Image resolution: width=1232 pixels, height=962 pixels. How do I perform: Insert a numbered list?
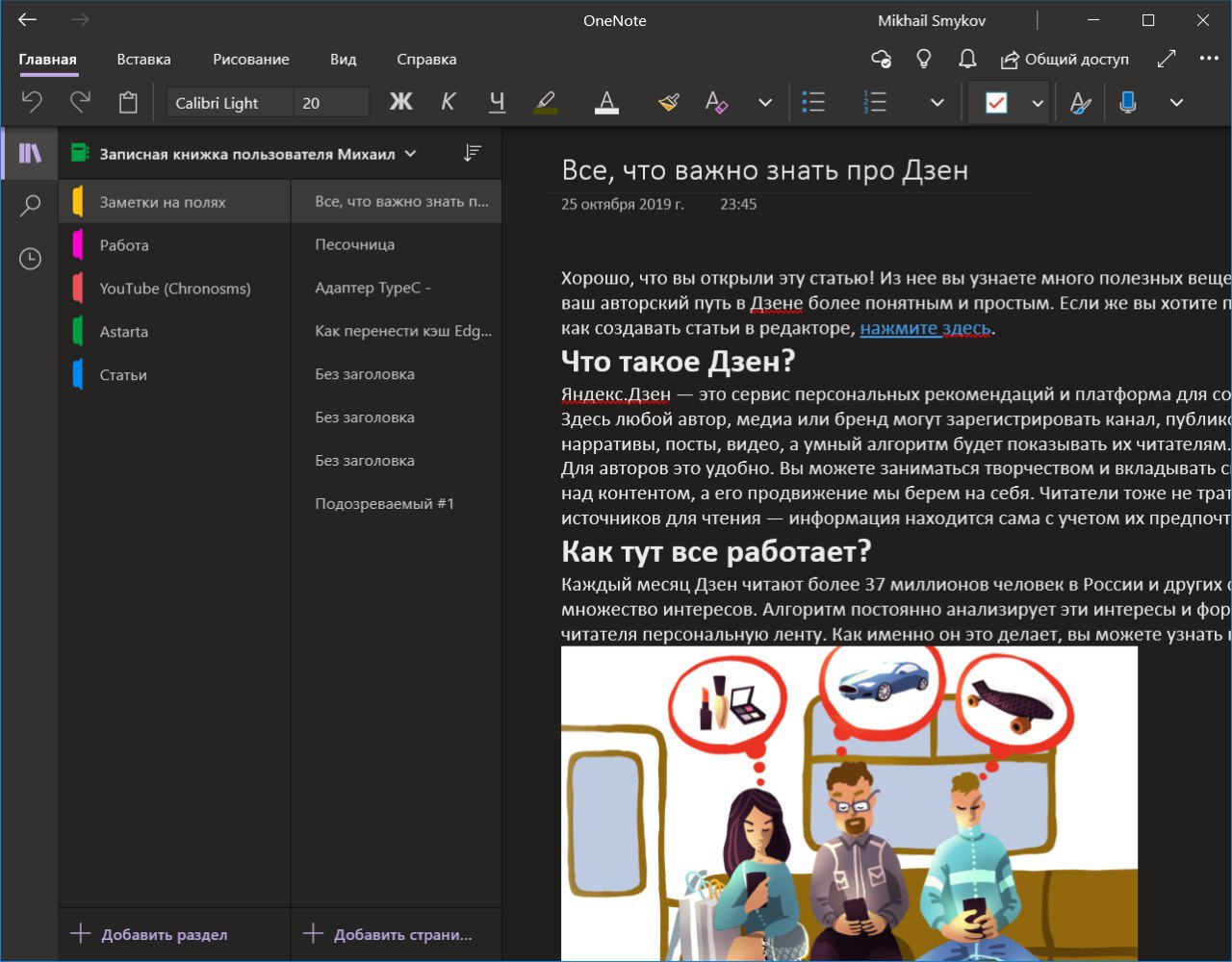(x=875, y=102)
